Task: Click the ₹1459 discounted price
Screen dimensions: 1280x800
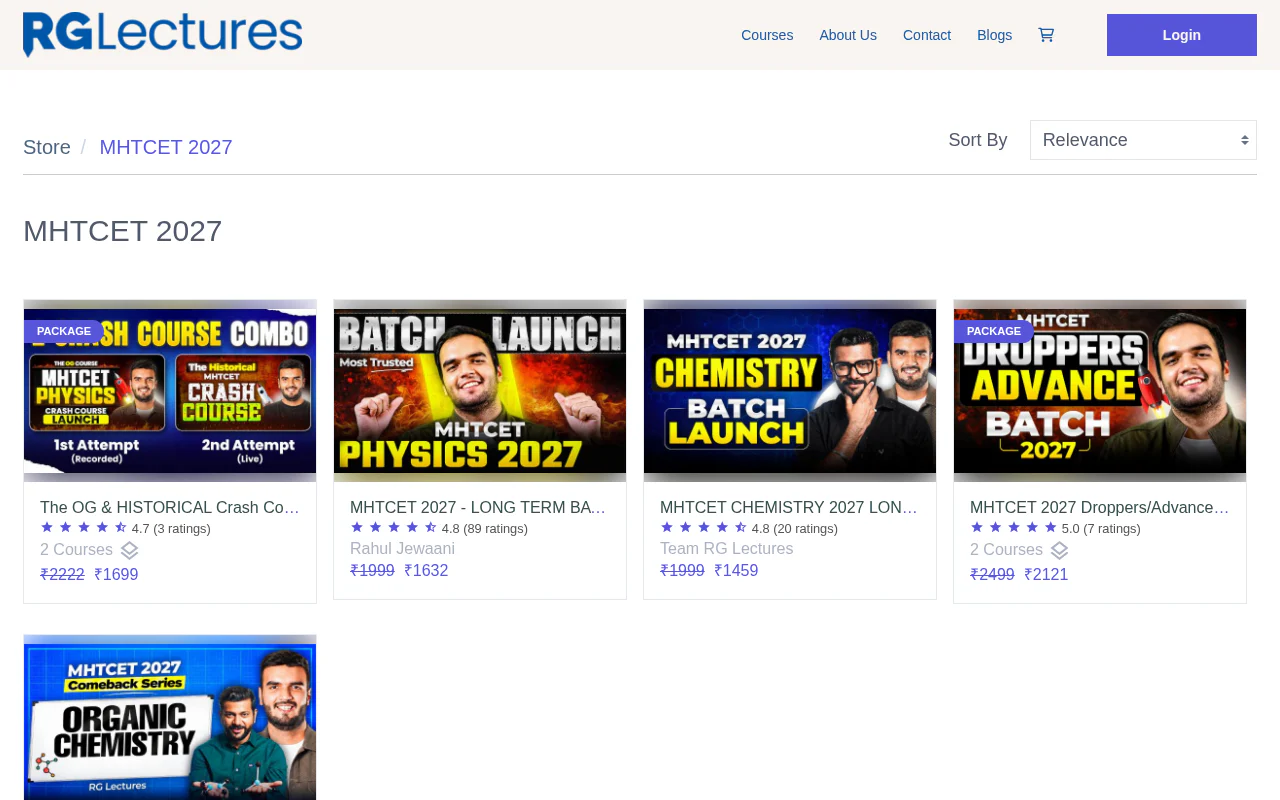Action: pyautogui.click(x=736, y=571)
